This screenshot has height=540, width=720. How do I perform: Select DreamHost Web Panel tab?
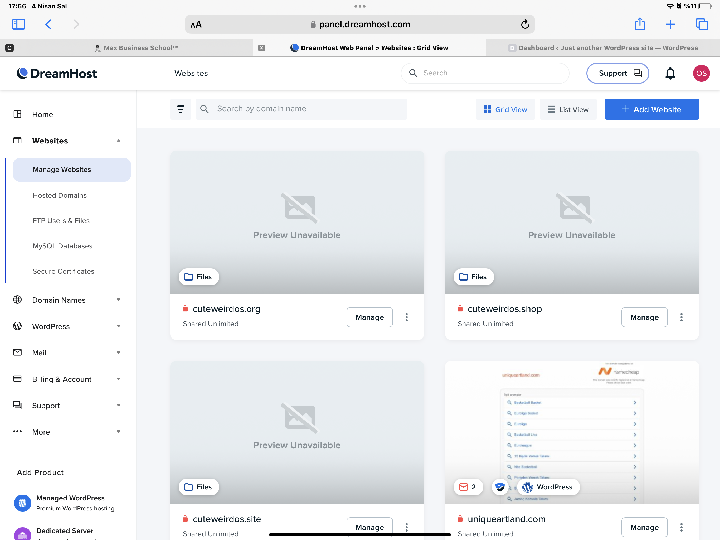(369, 48)
